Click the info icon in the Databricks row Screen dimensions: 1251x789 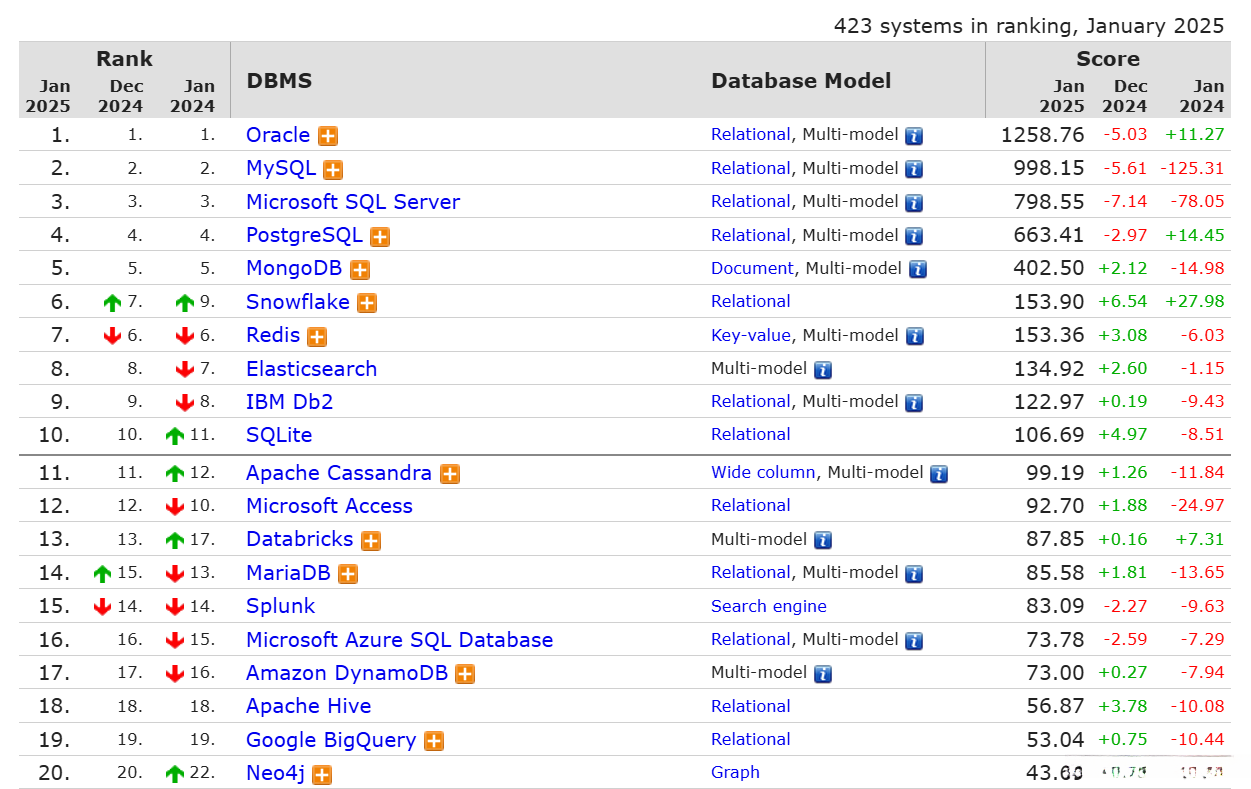click(x=823, y=541)
